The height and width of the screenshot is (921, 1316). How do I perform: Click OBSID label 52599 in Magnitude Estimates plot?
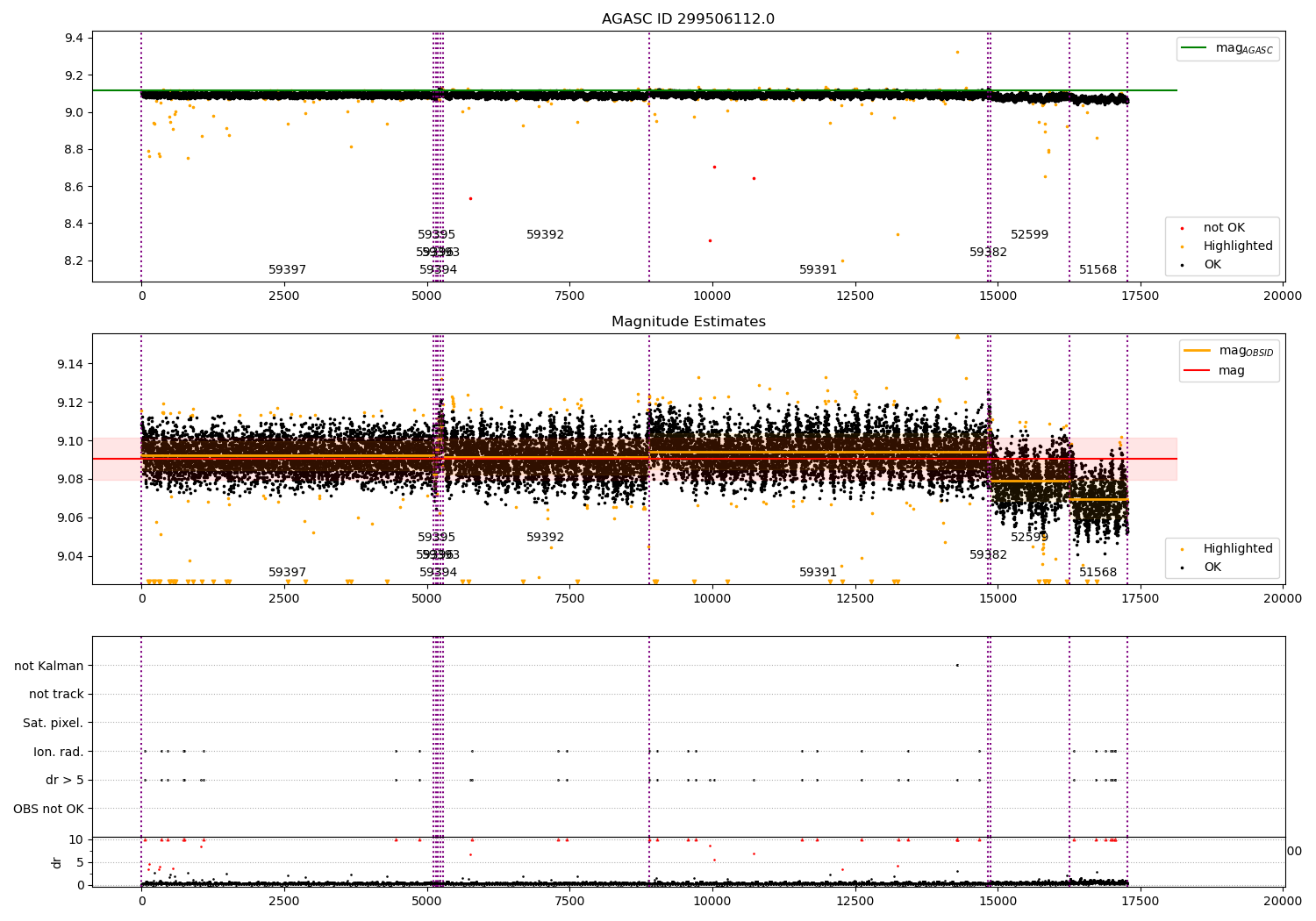pyautogui.click(x=1029, y=538)
